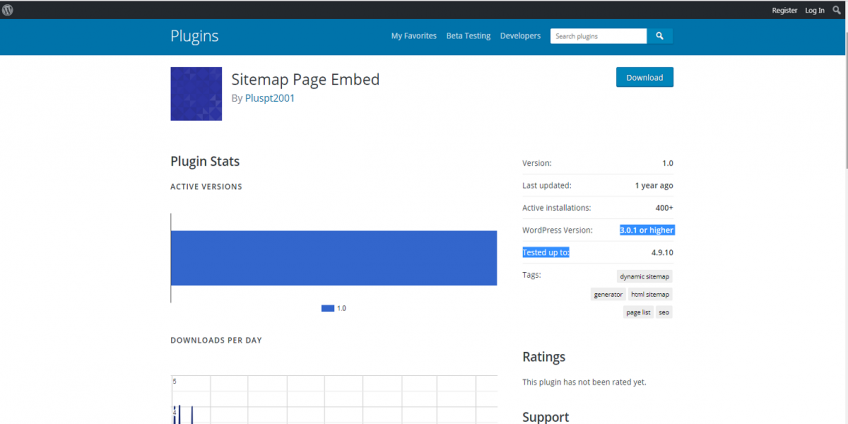
Task: Open Developers menu item
Action: (x=520, y=36)
